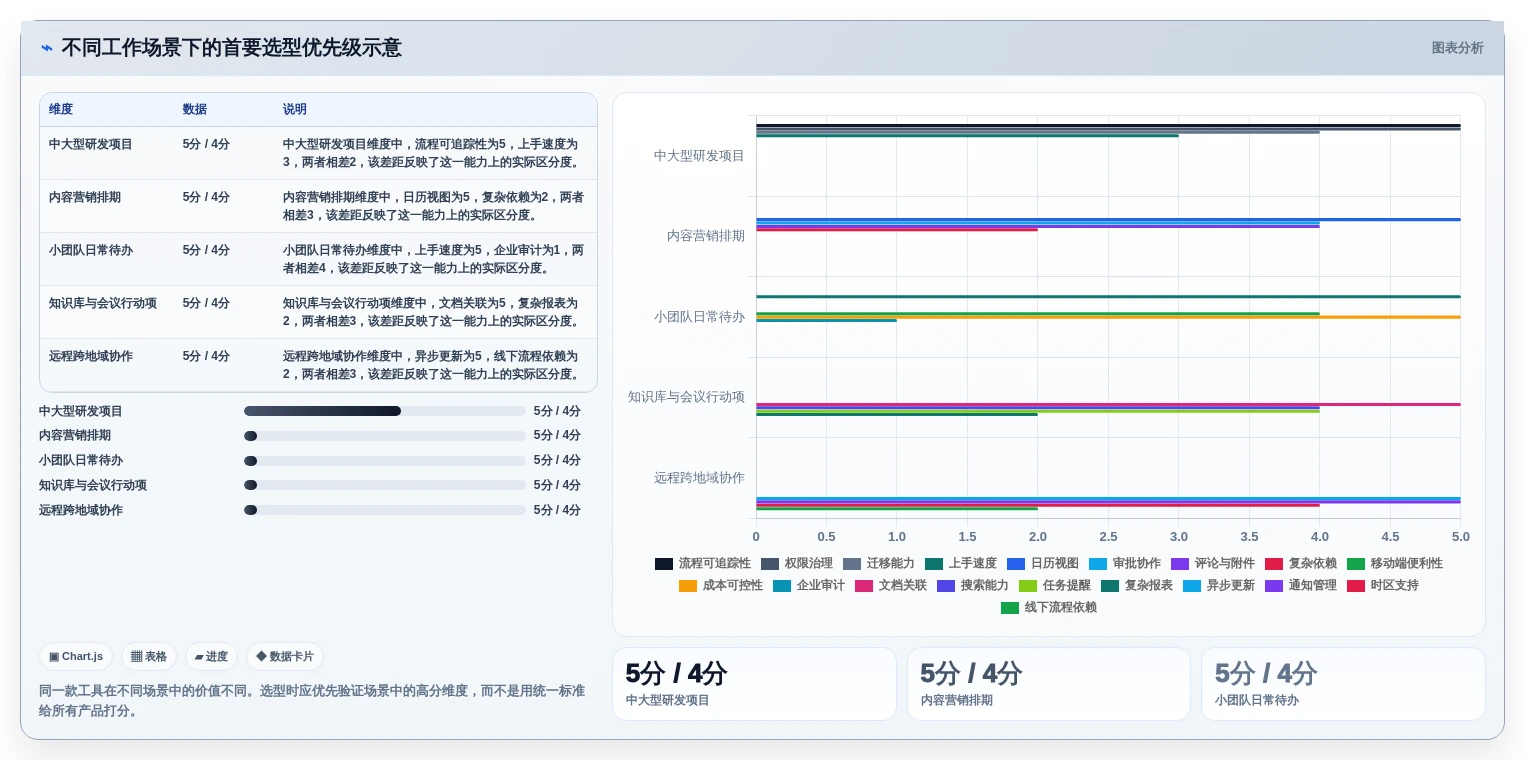Click the 数据 column header
Viewport: 1525px width, 760px height.
[195, 110]
